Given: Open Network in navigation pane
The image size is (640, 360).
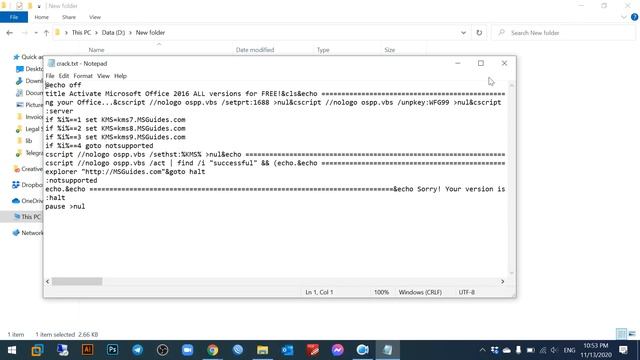Looking at the screenshot, I should click(x=27, y=233).
